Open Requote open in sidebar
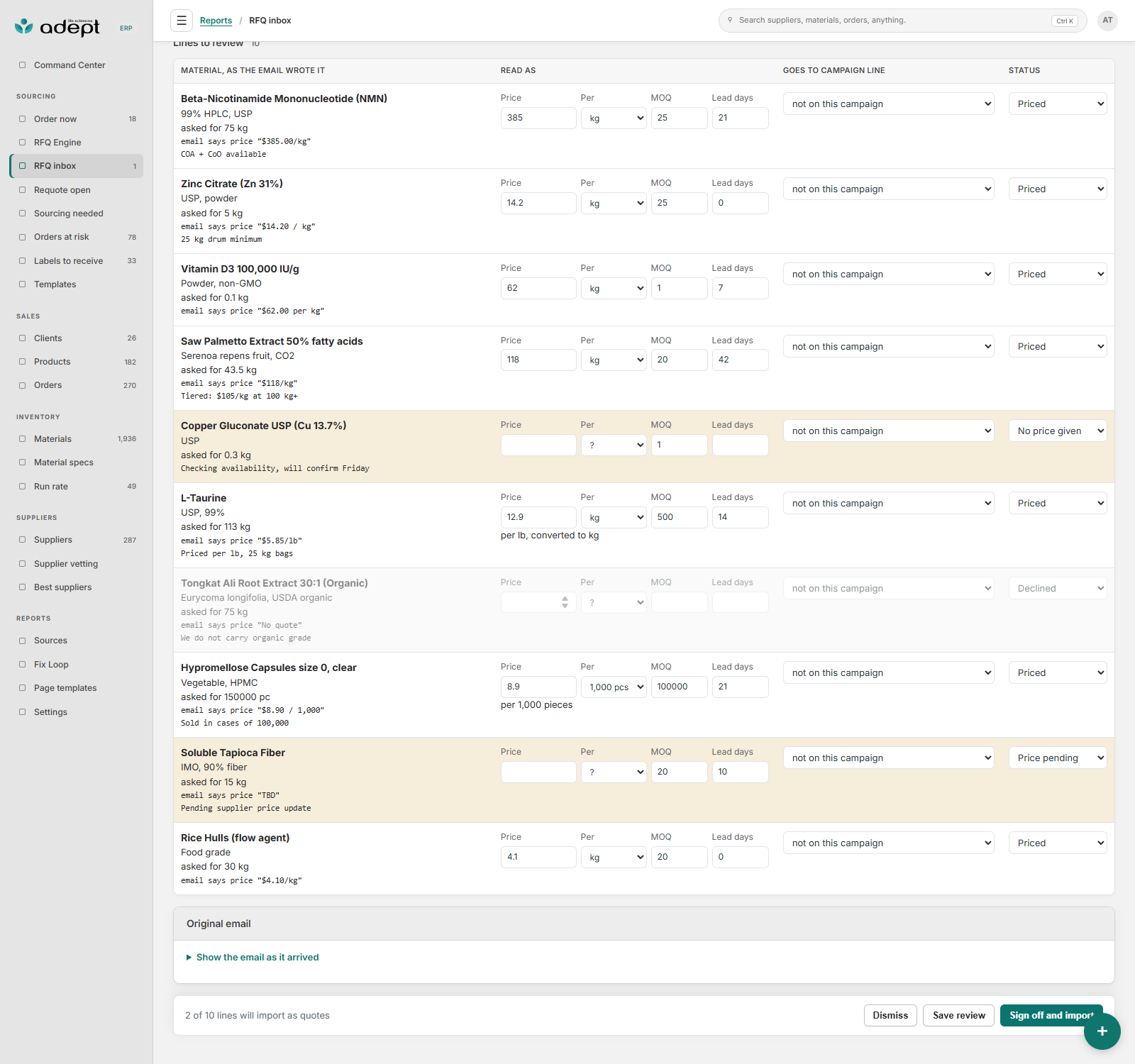Image resolution: width=1135 pixels, height=1064 pixels. (77, 190)
